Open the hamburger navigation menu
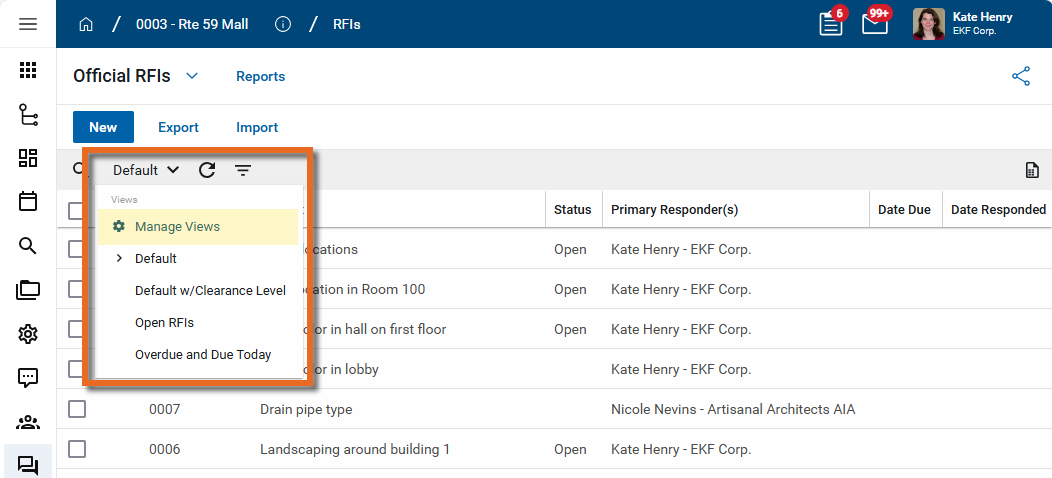Screen dimensions: 1052x478 28,24
